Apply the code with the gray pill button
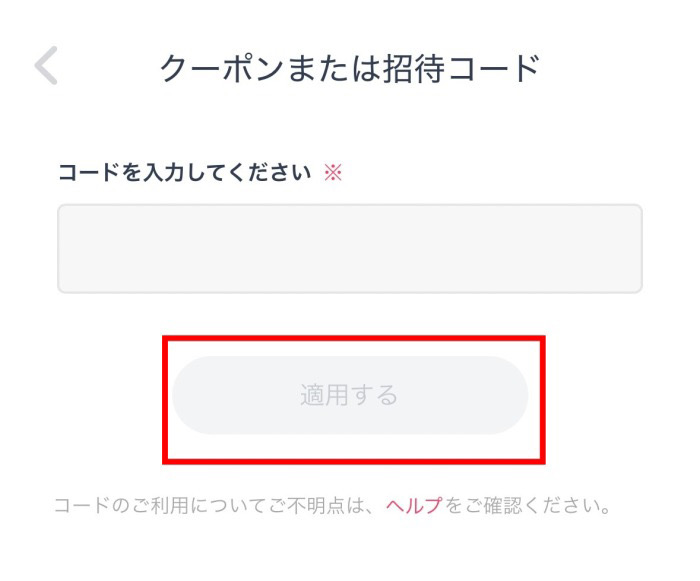700x581 pixels. click(x=349, y=395)
